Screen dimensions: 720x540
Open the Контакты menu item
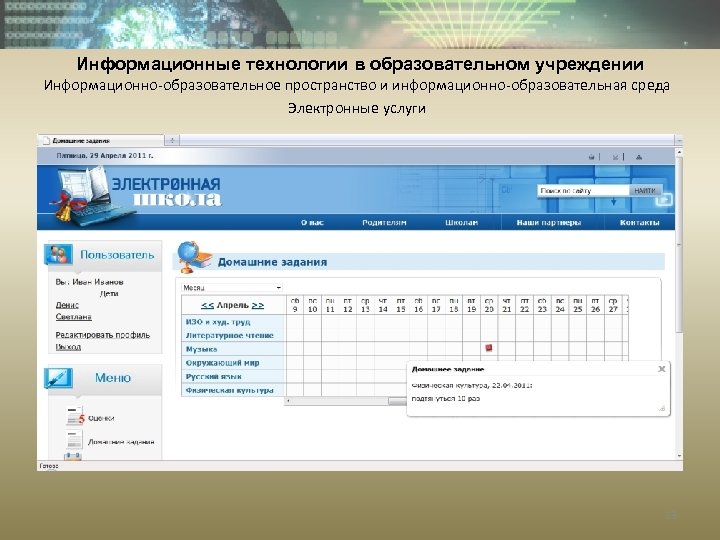(640, 222)
